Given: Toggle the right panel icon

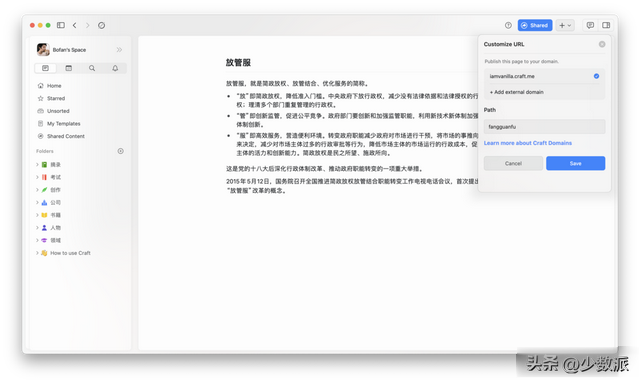Looking at the screenshot, I should coord(606,25).
